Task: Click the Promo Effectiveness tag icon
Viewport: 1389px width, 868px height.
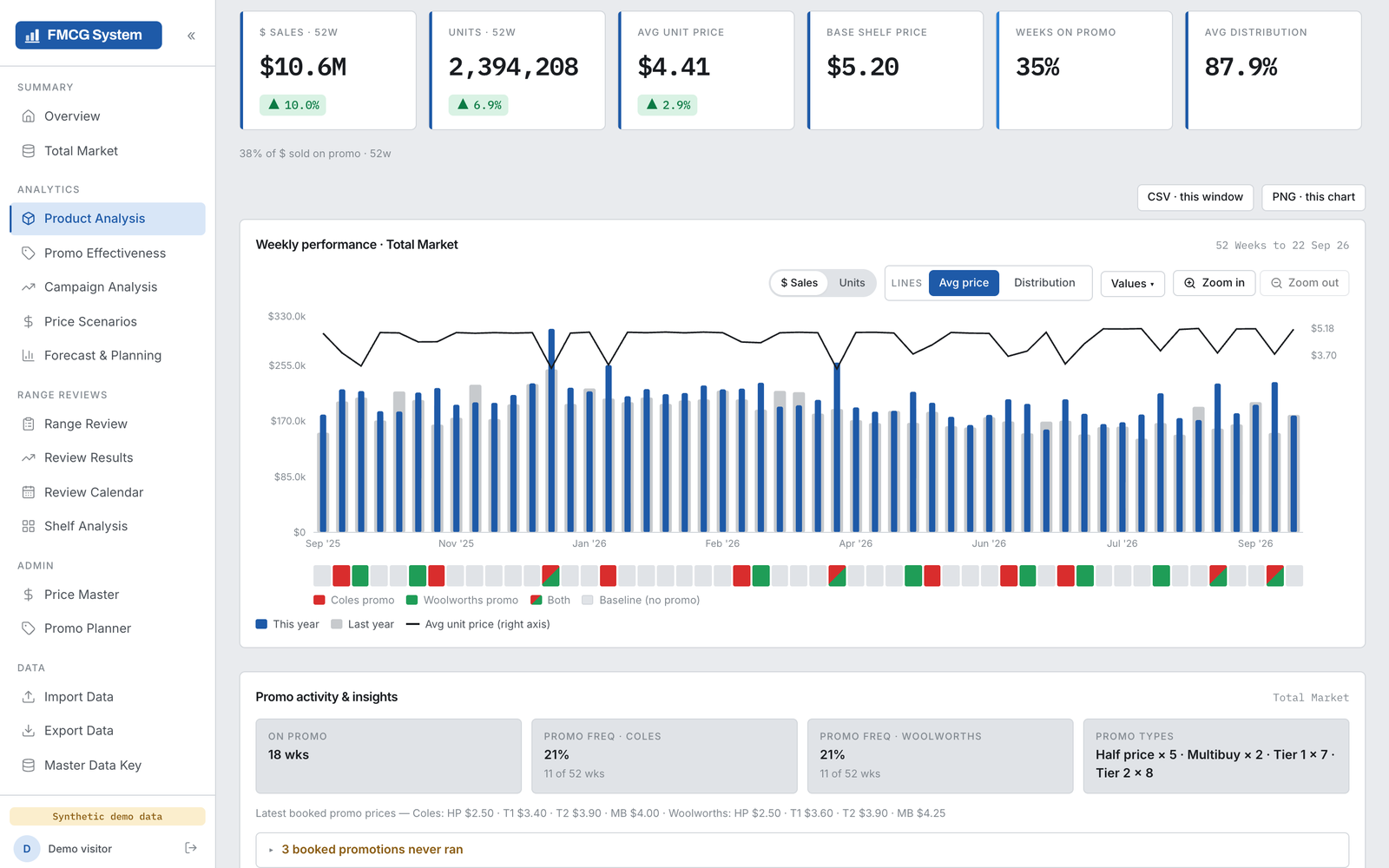Action: [x=29, y=253]
